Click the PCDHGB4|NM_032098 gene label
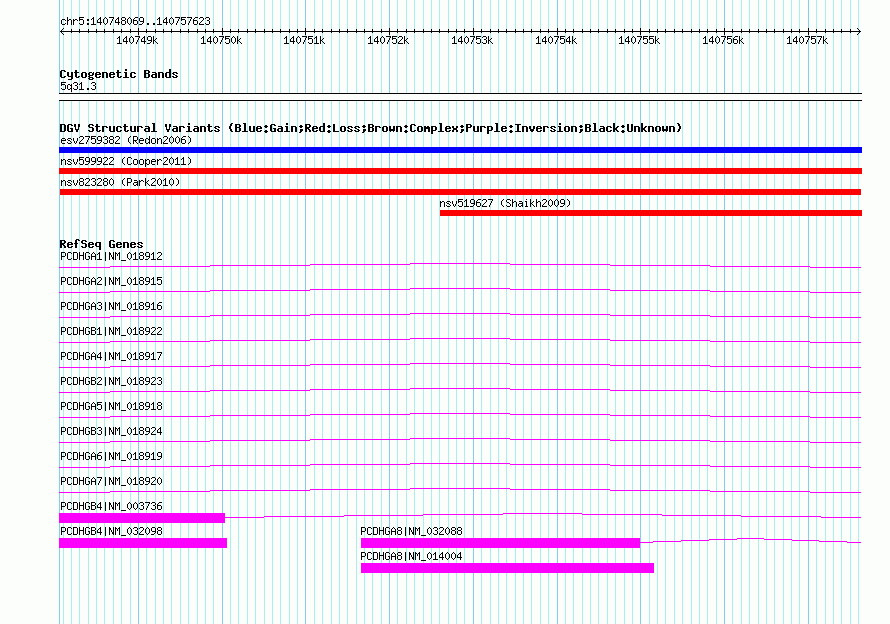This screenshot has width=890, height=624. click(x=111, y=531)
